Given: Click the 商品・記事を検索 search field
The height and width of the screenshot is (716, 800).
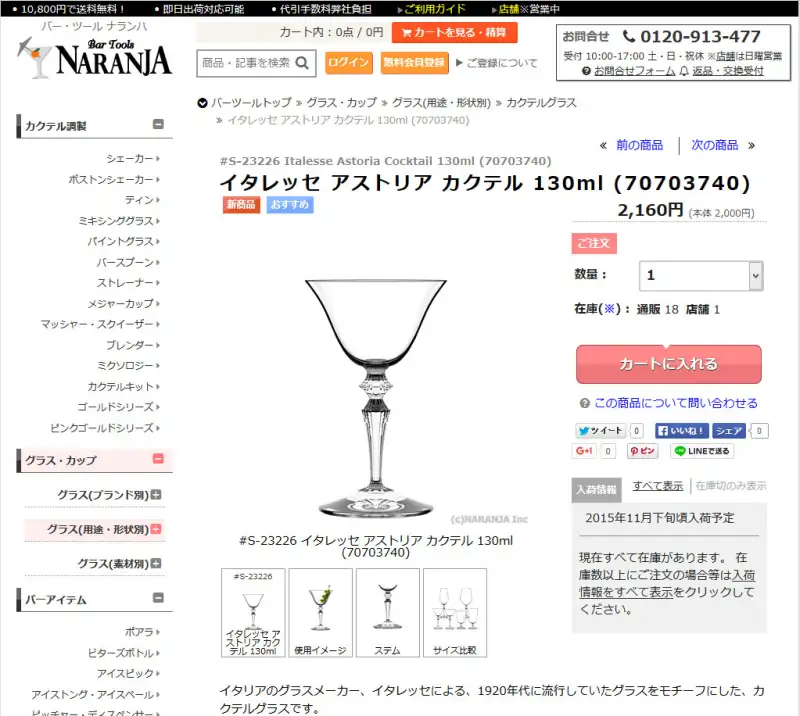Looking at the screenshot, I should pos(247,63).
